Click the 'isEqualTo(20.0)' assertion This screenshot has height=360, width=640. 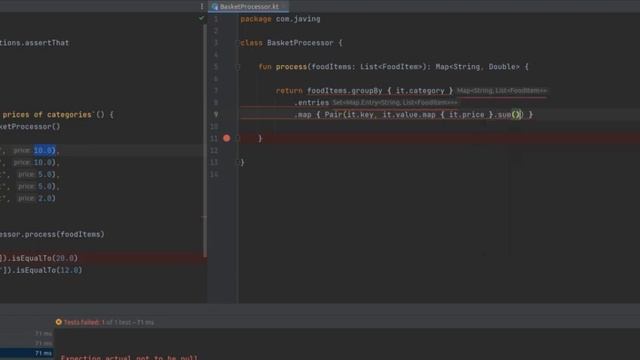[x=44, y=258]
